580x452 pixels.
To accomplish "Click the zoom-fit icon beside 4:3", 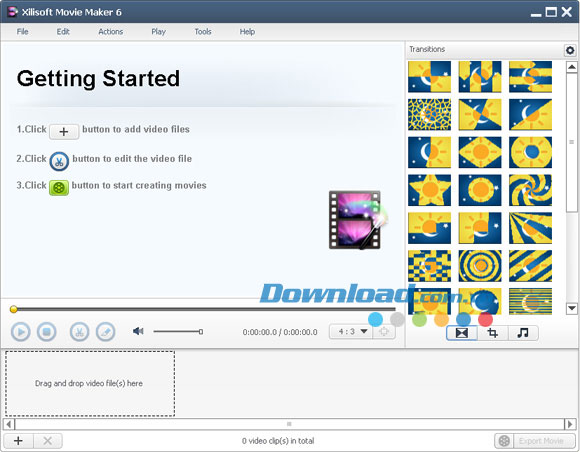I will (x=384, y=331).
